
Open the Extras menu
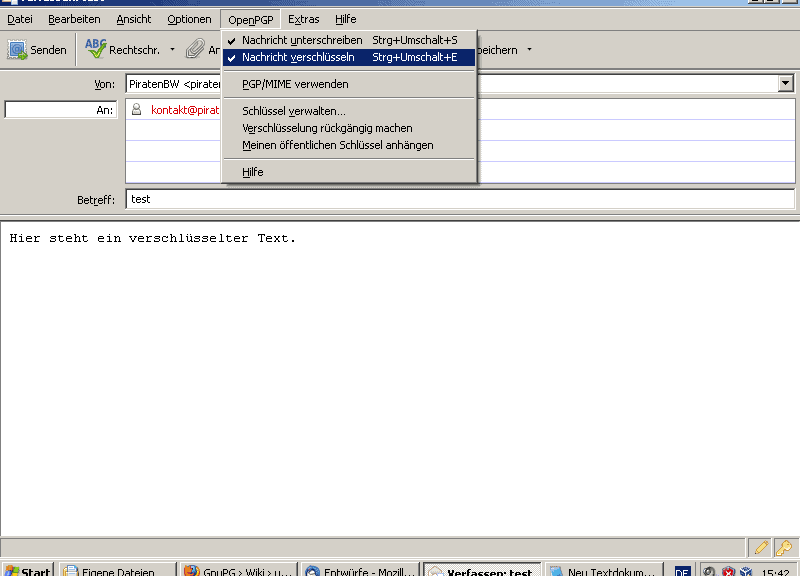304,19
